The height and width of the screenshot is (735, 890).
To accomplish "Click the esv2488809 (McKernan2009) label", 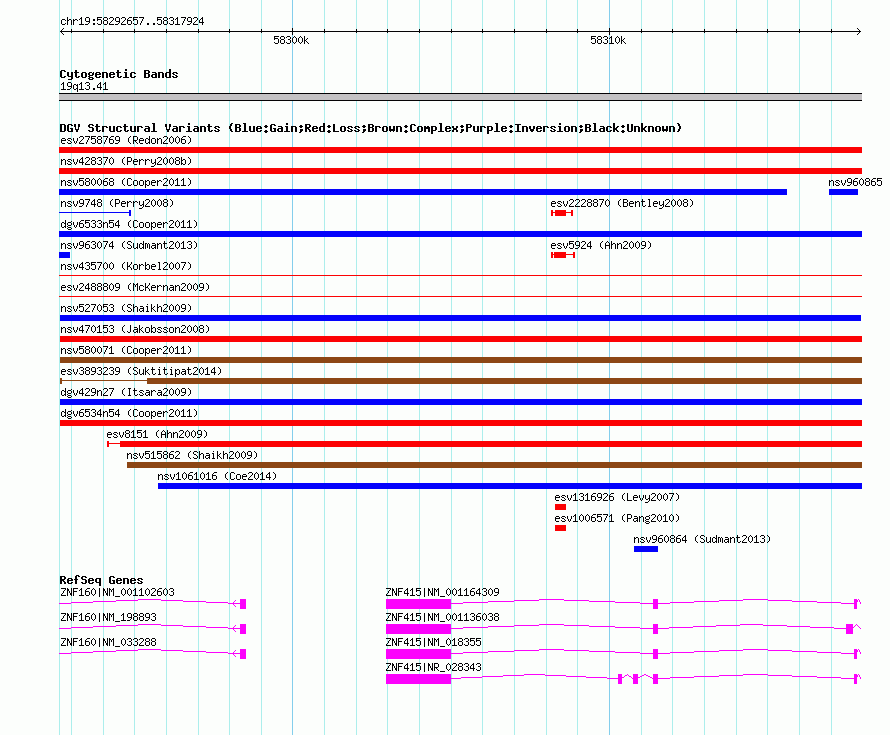I will 135,287.
